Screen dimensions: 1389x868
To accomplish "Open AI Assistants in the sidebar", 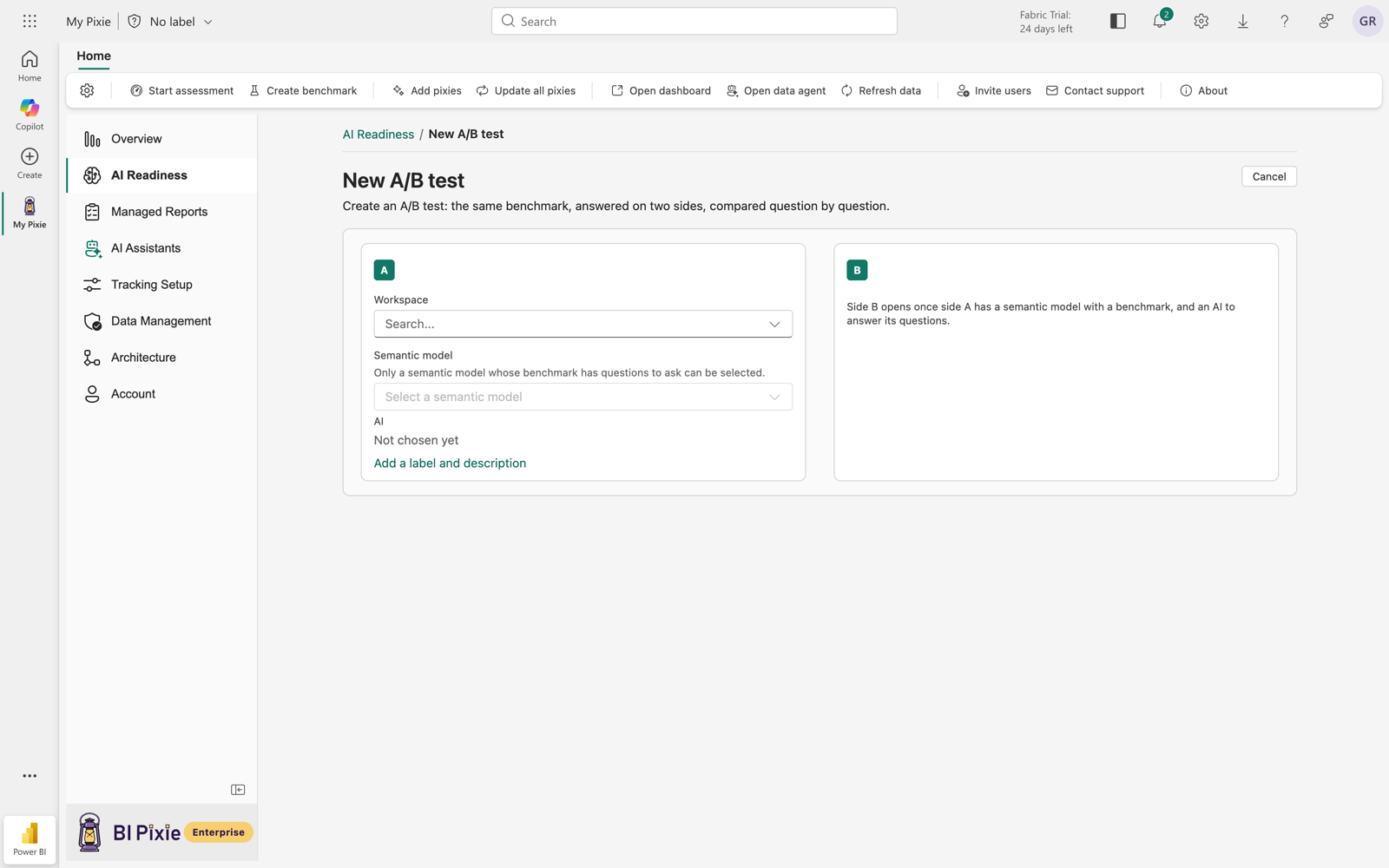I will pyautogui.click(x=161, y=248).
